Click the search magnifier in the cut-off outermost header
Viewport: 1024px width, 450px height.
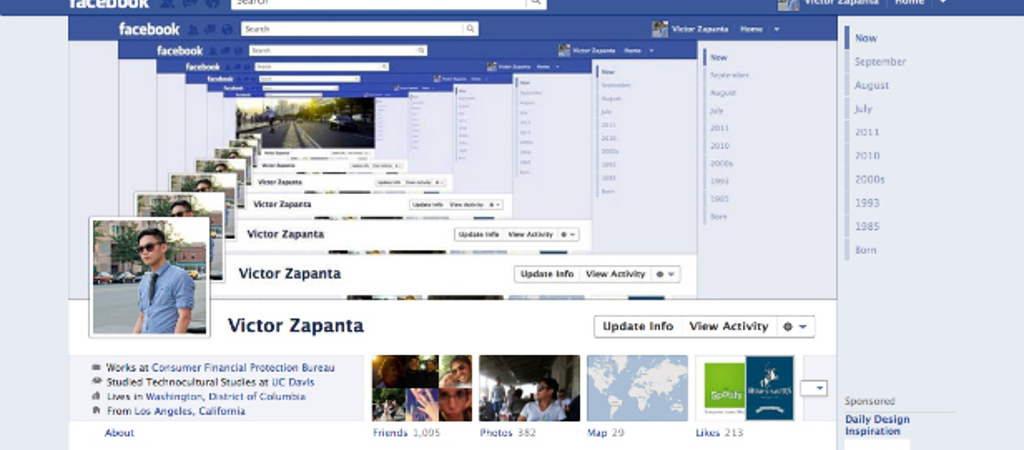click(536, 3)
